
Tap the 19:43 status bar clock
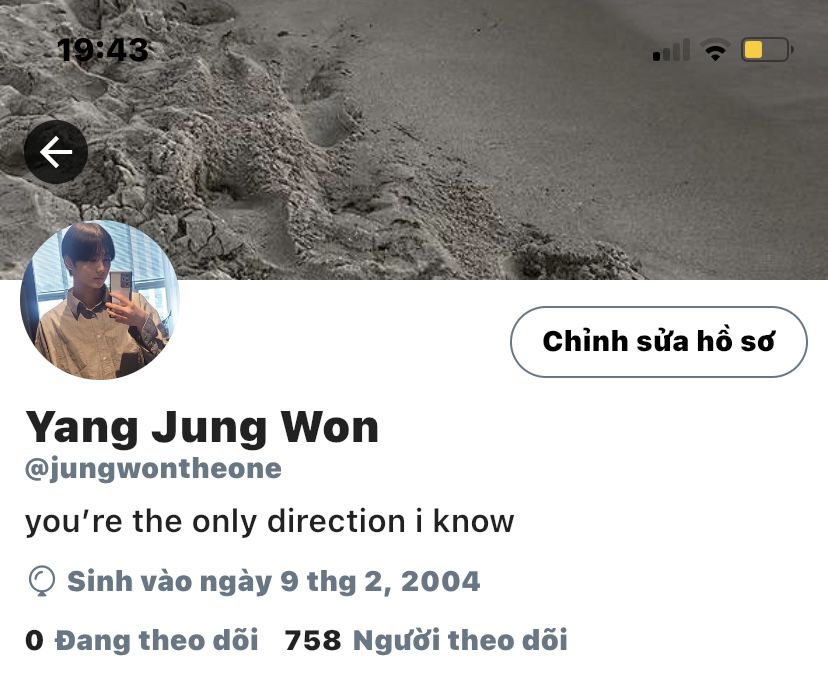(x=103, y=50)
